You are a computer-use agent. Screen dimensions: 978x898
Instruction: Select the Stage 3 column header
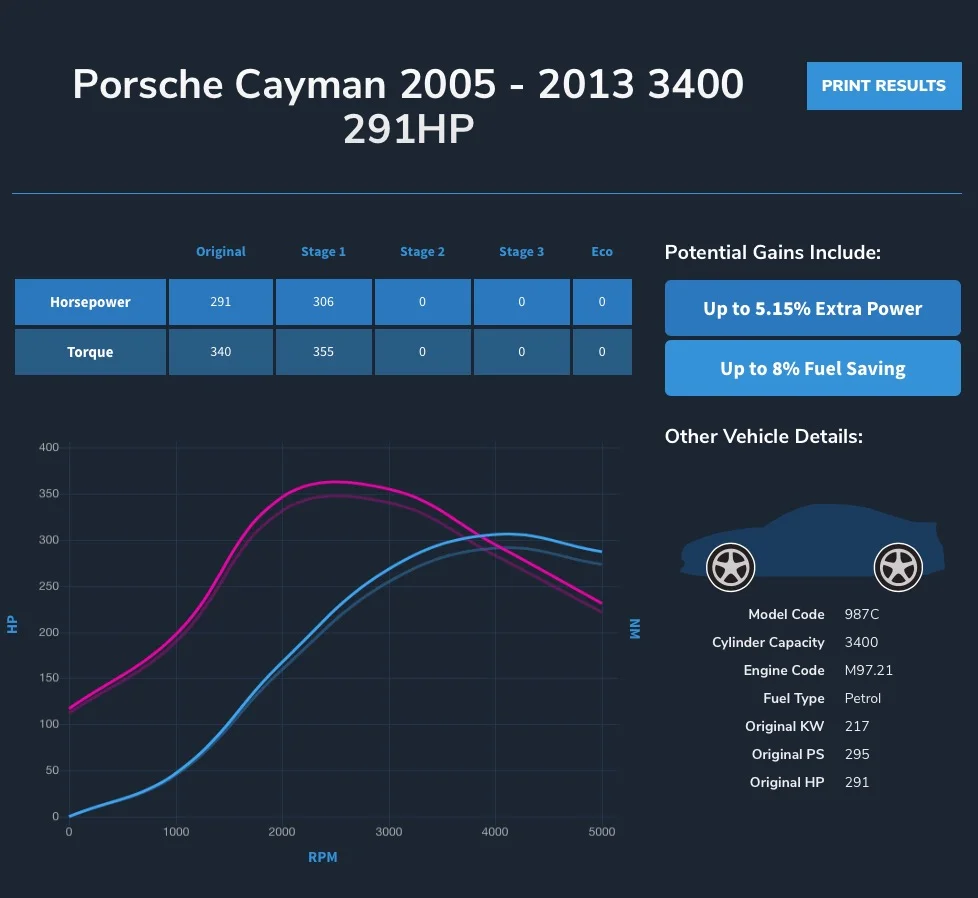[x=521, y=251]
